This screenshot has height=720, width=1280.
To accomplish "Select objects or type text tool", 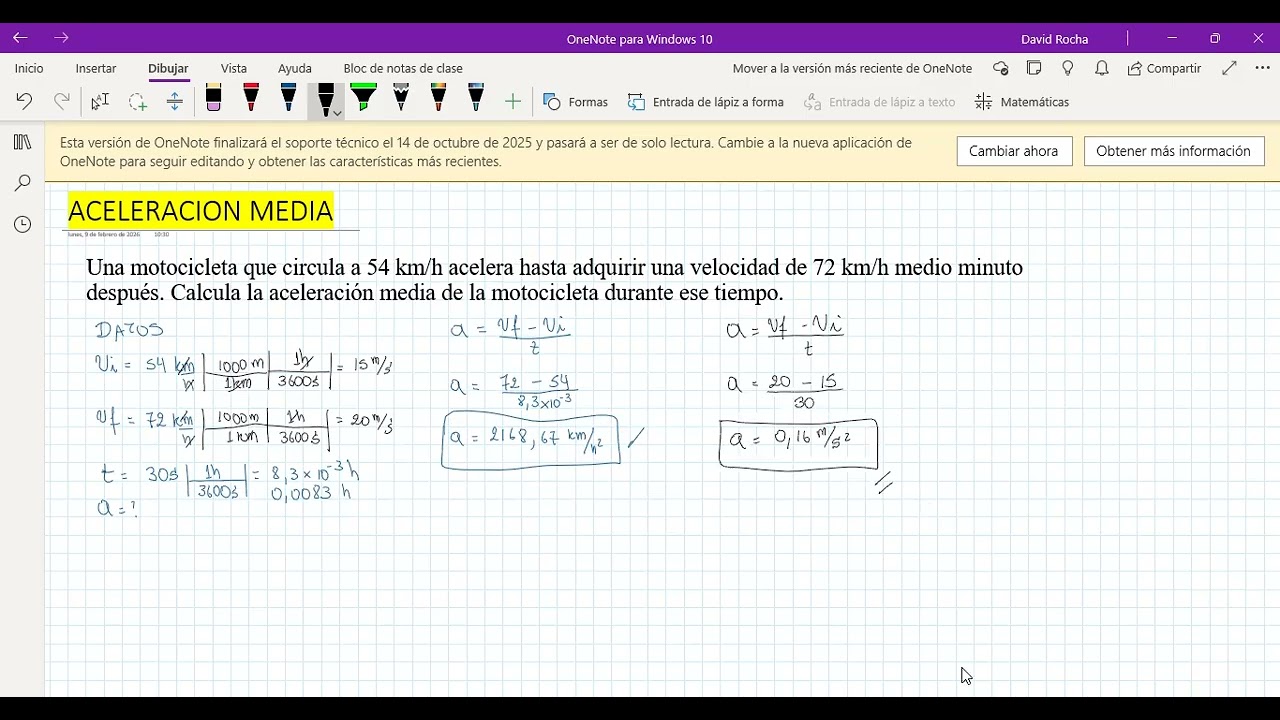I will [x=100, y=101].
